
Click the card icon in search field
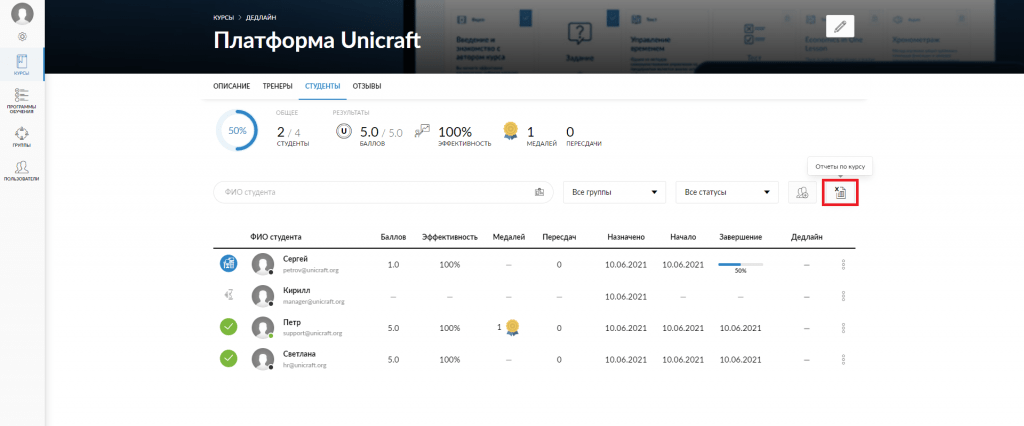pyautogui.click(x=539, y=193)
